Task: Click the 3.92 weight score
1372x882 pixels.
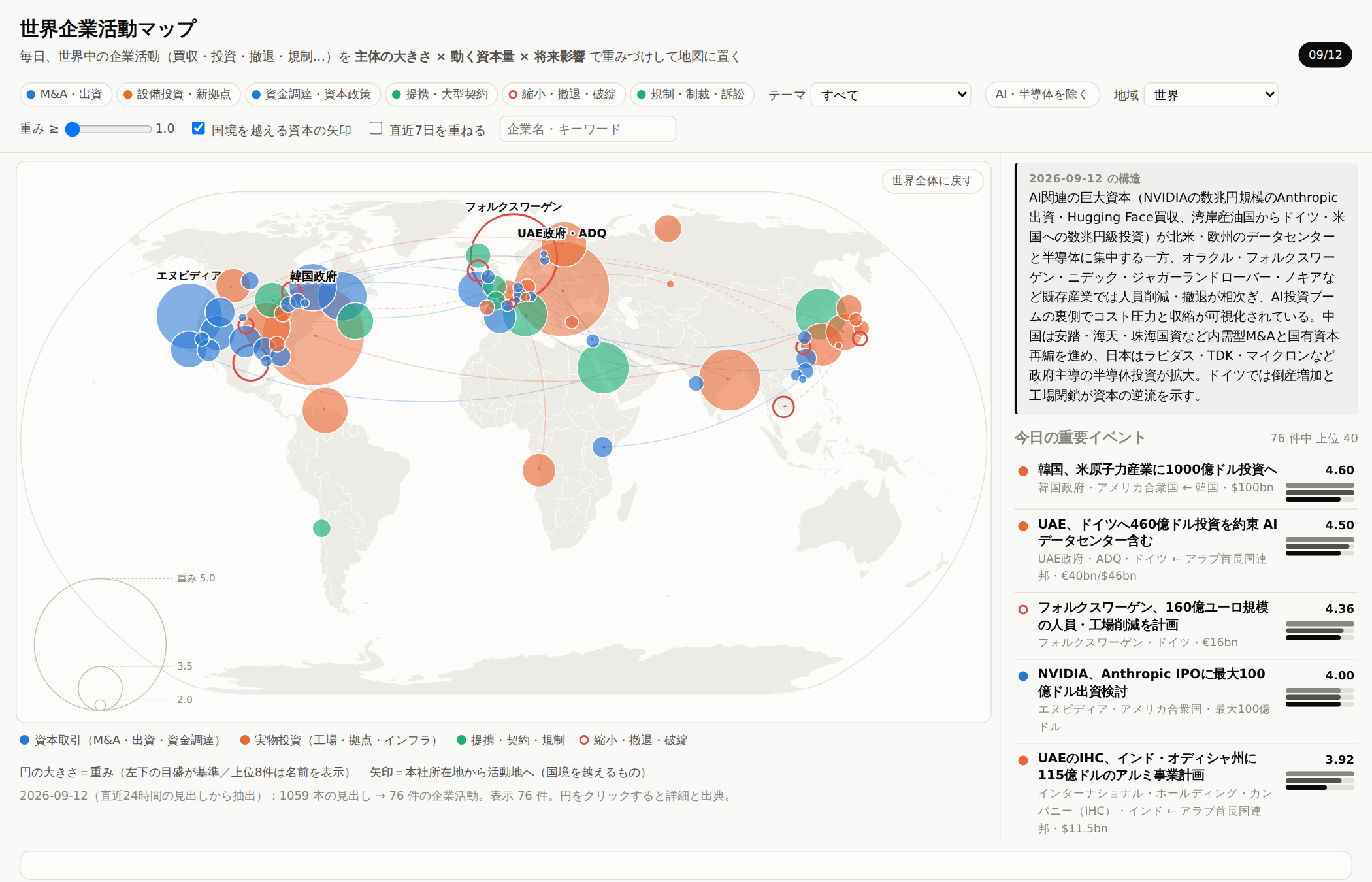Action: (1339, 760)
